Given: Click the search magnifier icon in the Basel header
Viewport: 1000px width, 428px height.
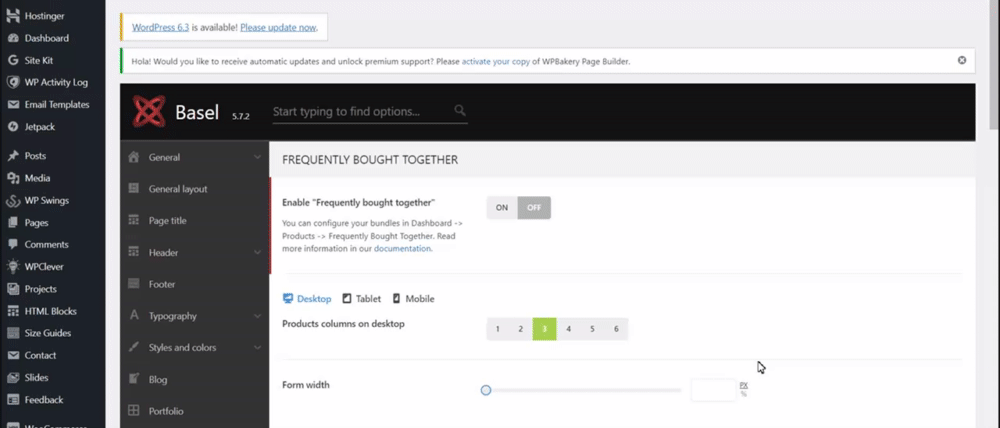Looking at the screenshot, I should [460, 111].
